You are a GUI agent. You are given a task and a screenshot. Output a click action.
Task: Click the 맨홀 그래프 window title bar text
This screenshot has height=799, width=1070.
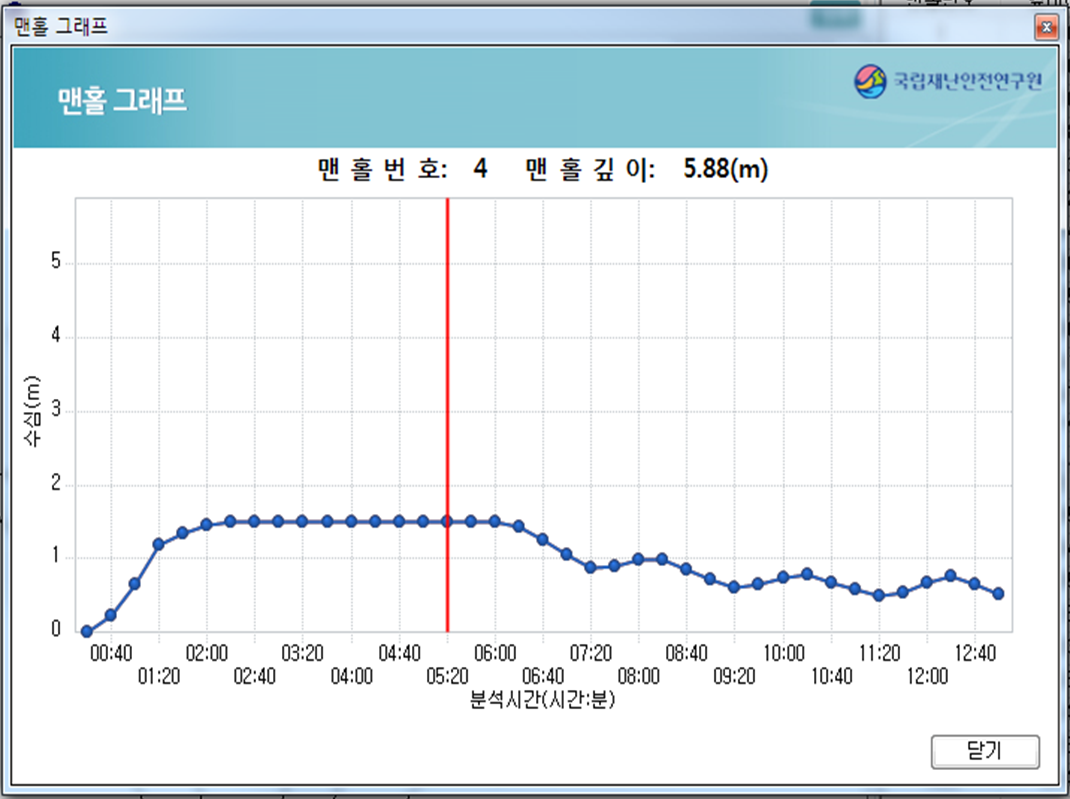[61, 27]
